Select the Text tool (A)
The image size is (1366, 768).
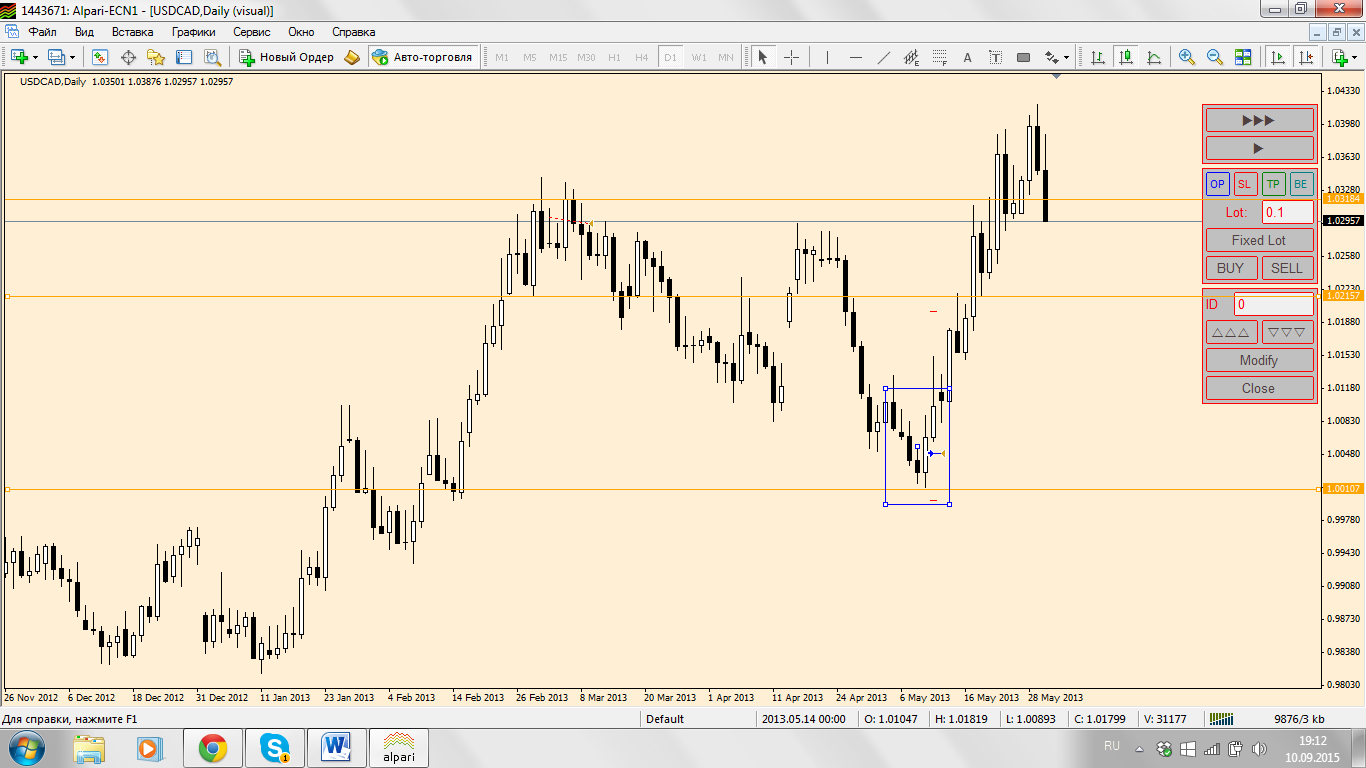[967, 57]
